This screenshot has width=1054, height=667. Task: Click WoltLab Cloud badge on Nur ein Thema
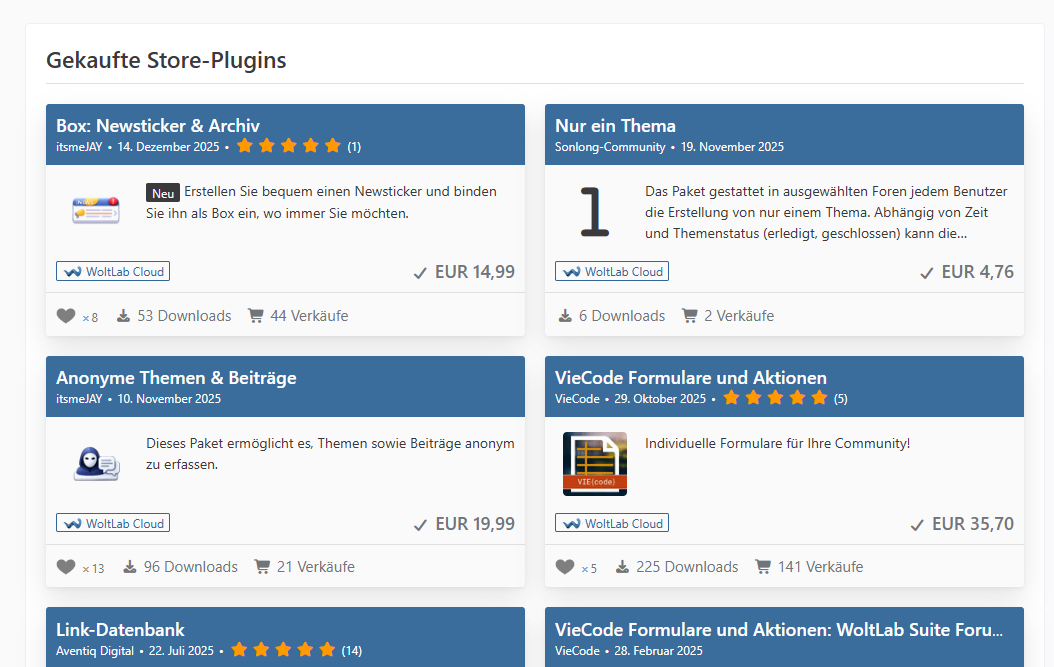612,271
